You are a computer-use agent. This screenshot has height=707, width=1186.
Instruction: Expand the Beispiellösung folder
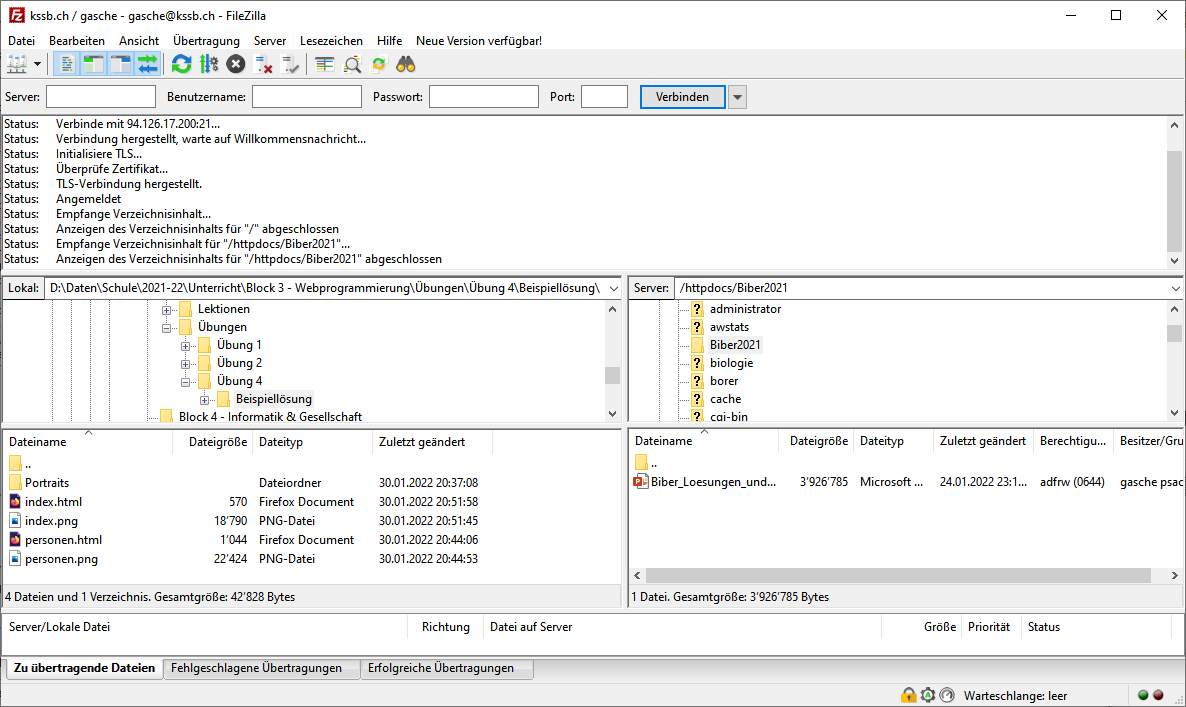[x=204, y=400]
